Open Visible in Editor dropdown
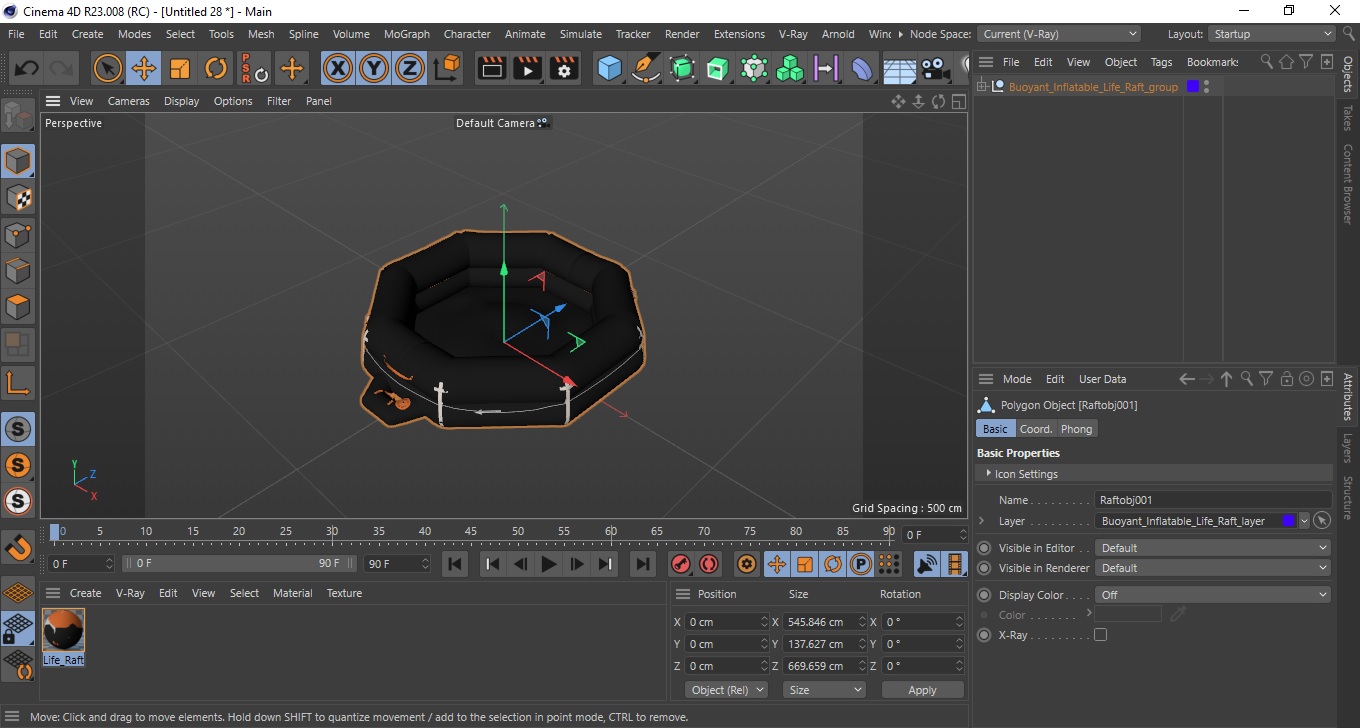Image resolution: width=1360 pixels, height=728 pixels. tap(1213, 548)
